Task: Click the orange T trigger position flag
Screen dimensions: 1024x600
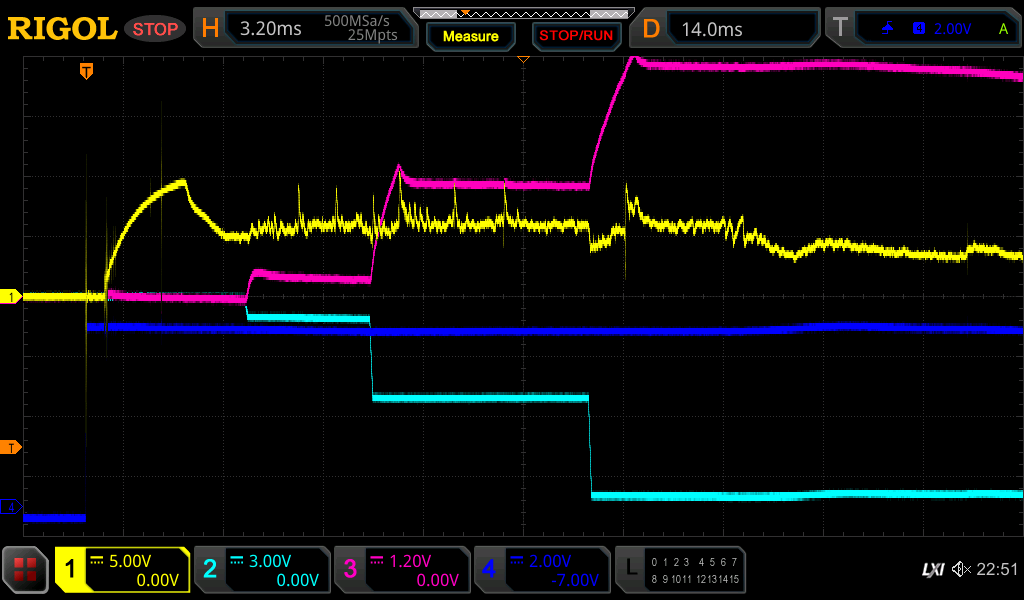Action: point(87,71)
